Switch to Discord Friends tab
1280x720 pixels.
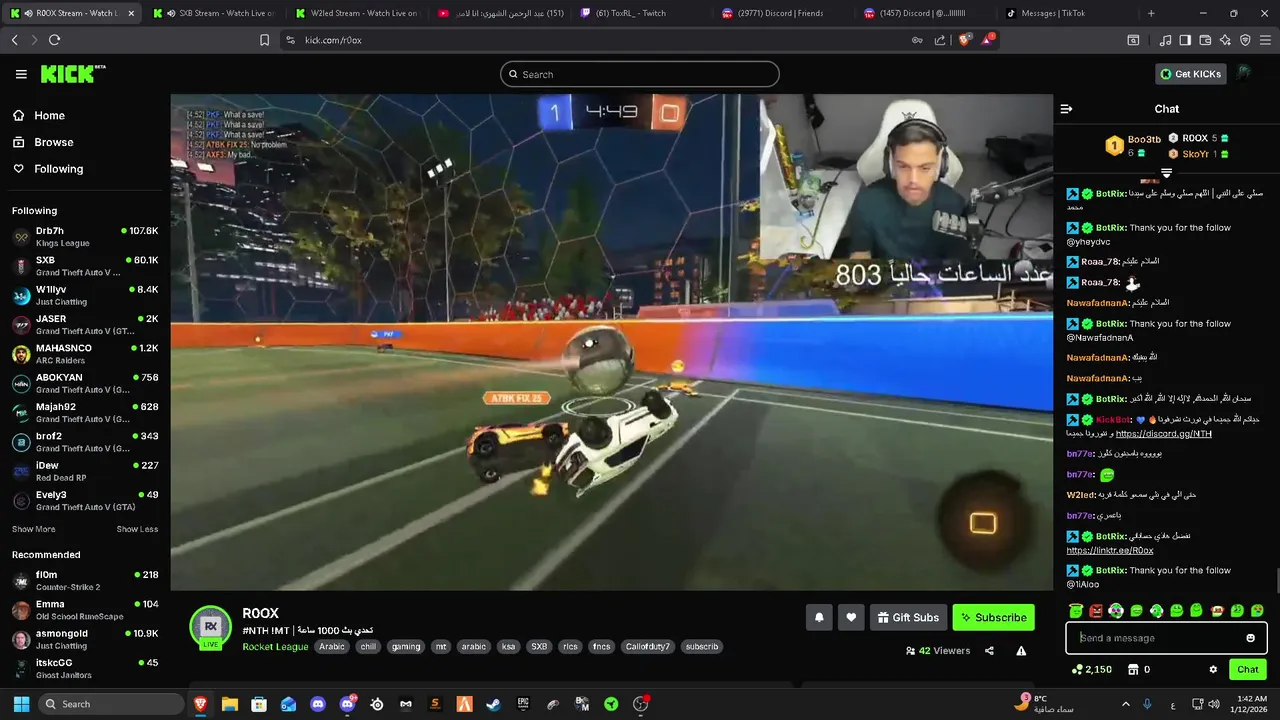[785, 13]
